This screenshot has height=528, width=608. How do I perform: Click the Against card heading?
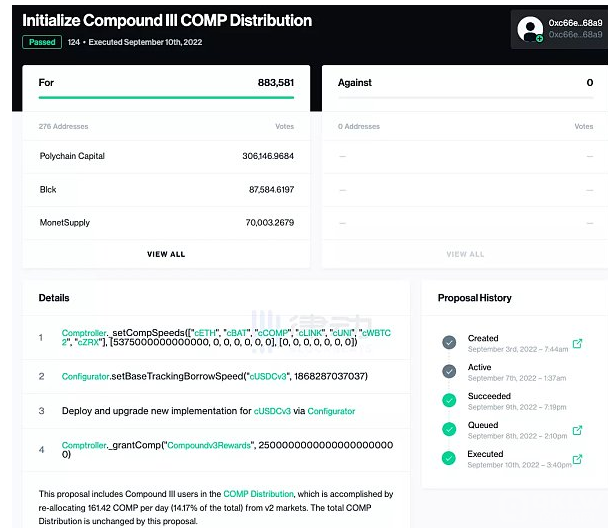pos(355,83)
